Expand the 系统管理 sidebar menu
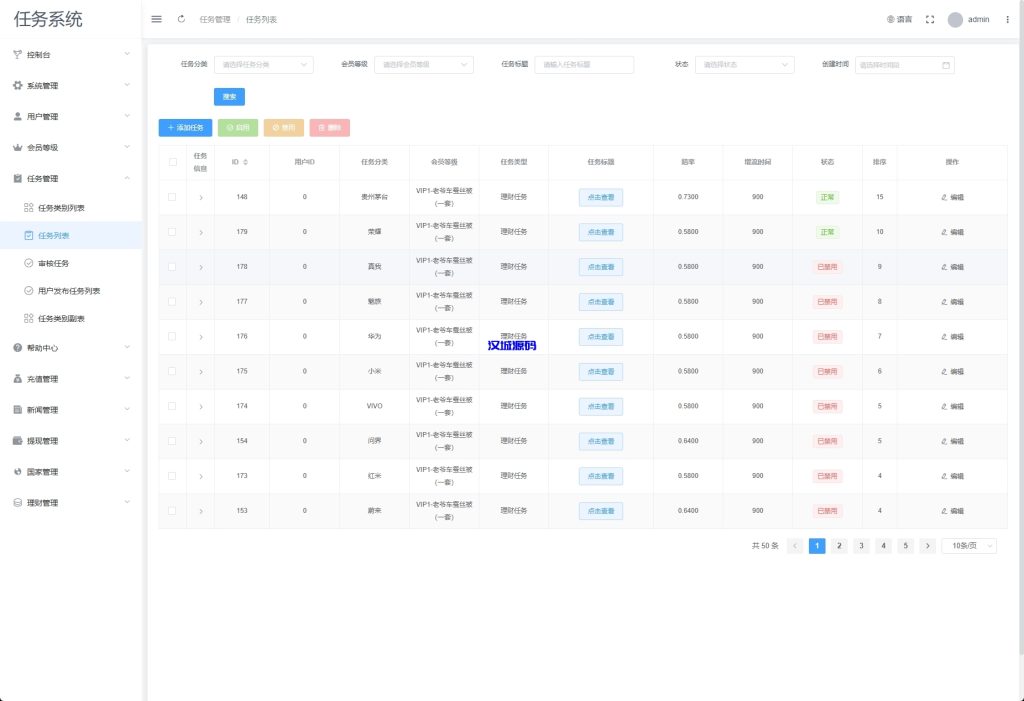Image resolution: width=1024 pixels, height=701 pixels. [70, 86]
